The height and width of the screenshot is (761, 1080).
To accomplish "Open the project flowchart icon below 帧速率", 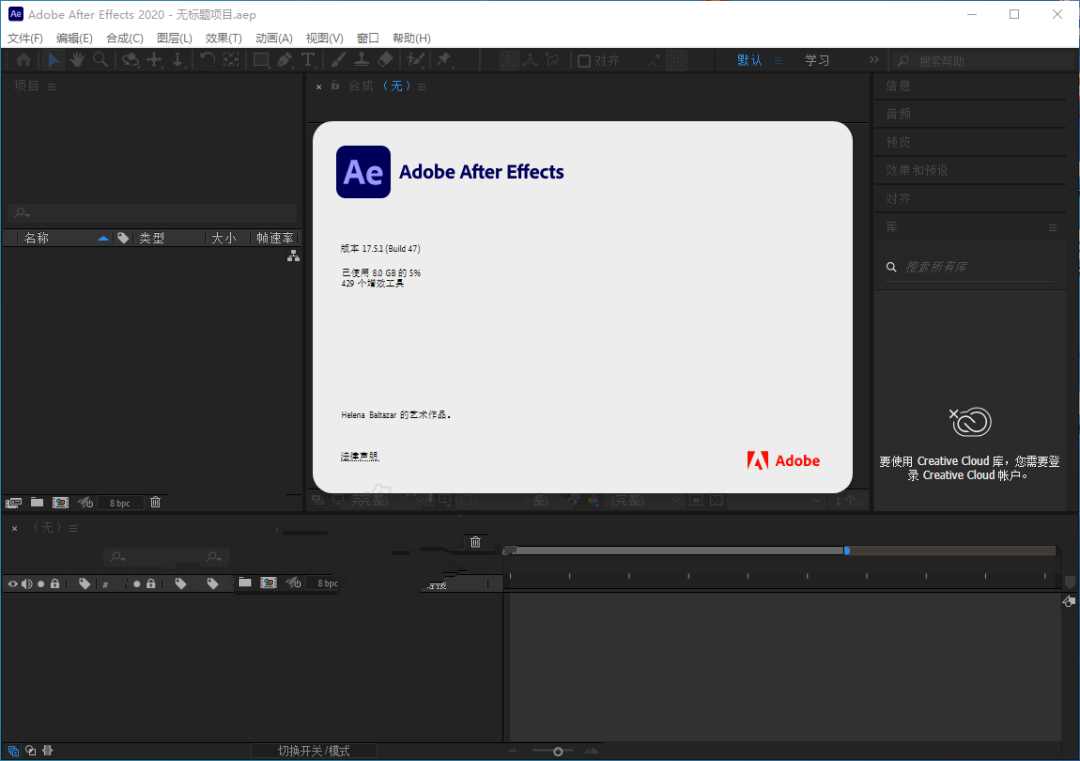I will (x=293, y=256).
